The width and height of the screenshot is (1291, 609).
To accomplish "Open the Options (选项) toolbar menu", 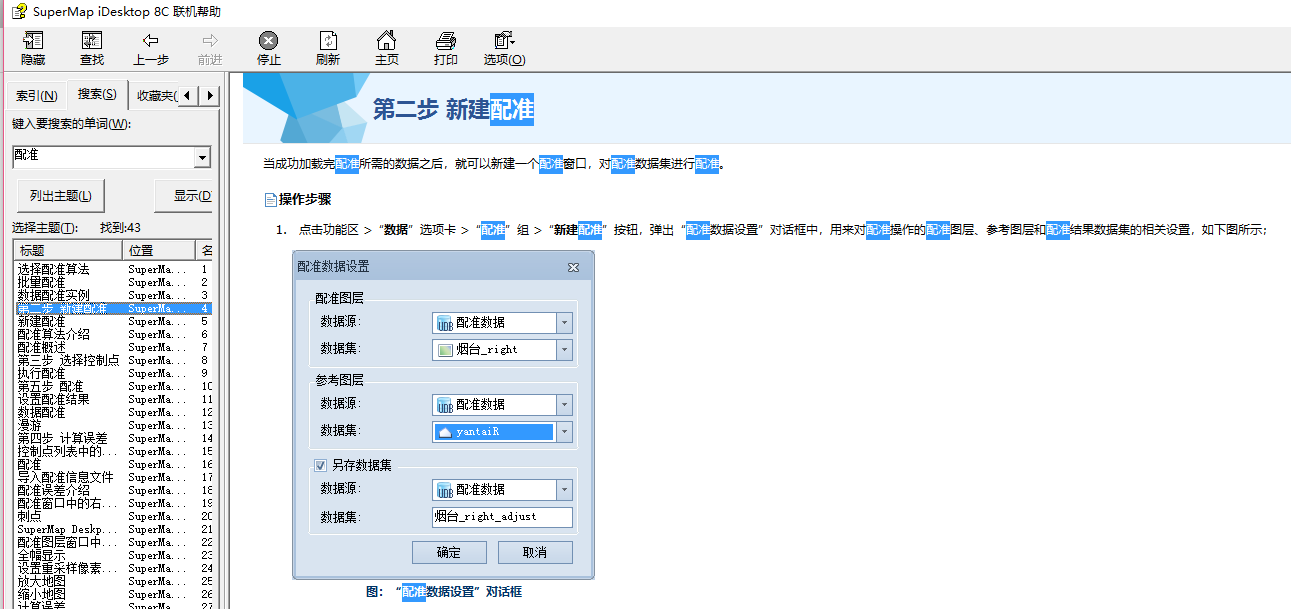I will tap(503, 41).
